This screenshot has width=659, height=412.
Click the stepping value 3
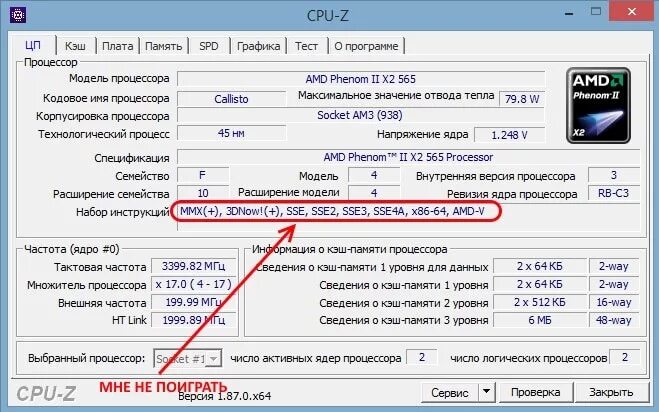pos(614,175)
